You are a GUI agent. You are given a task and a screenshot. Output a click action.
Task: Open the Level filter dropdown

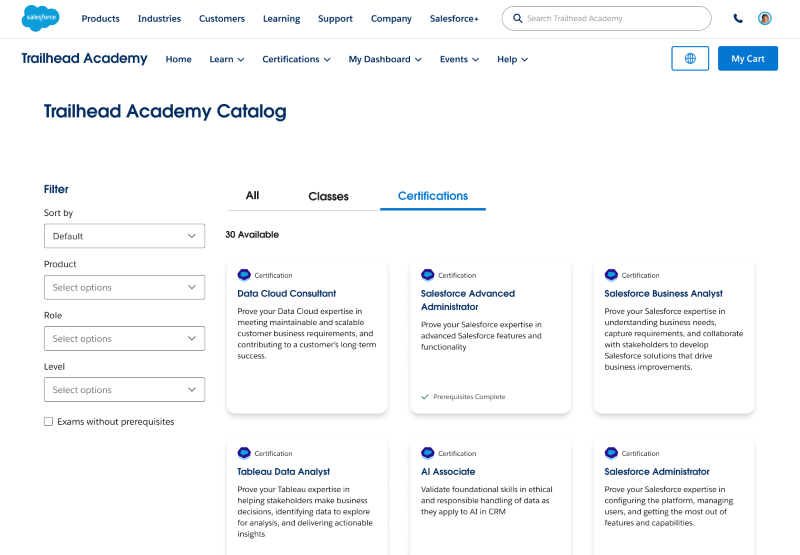124,390
